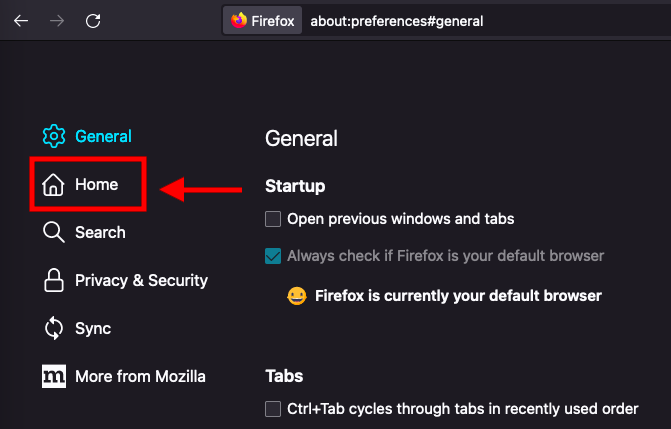
Task: Click the about:preferences#general URL text
Action: tap(396, 20)
